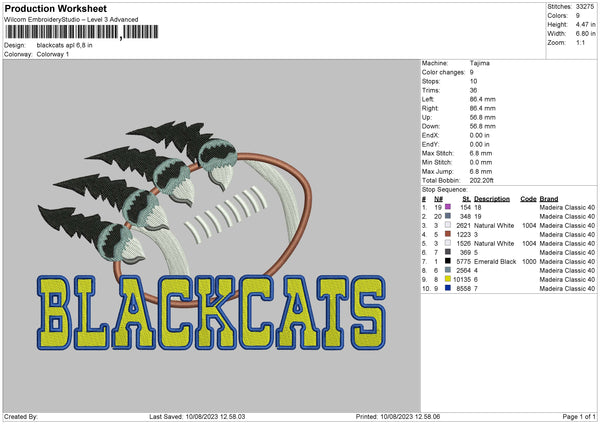Click the Stops value '10'
Image resolution: width=600 pixels, height=424 pixels.
pos(473,81)
